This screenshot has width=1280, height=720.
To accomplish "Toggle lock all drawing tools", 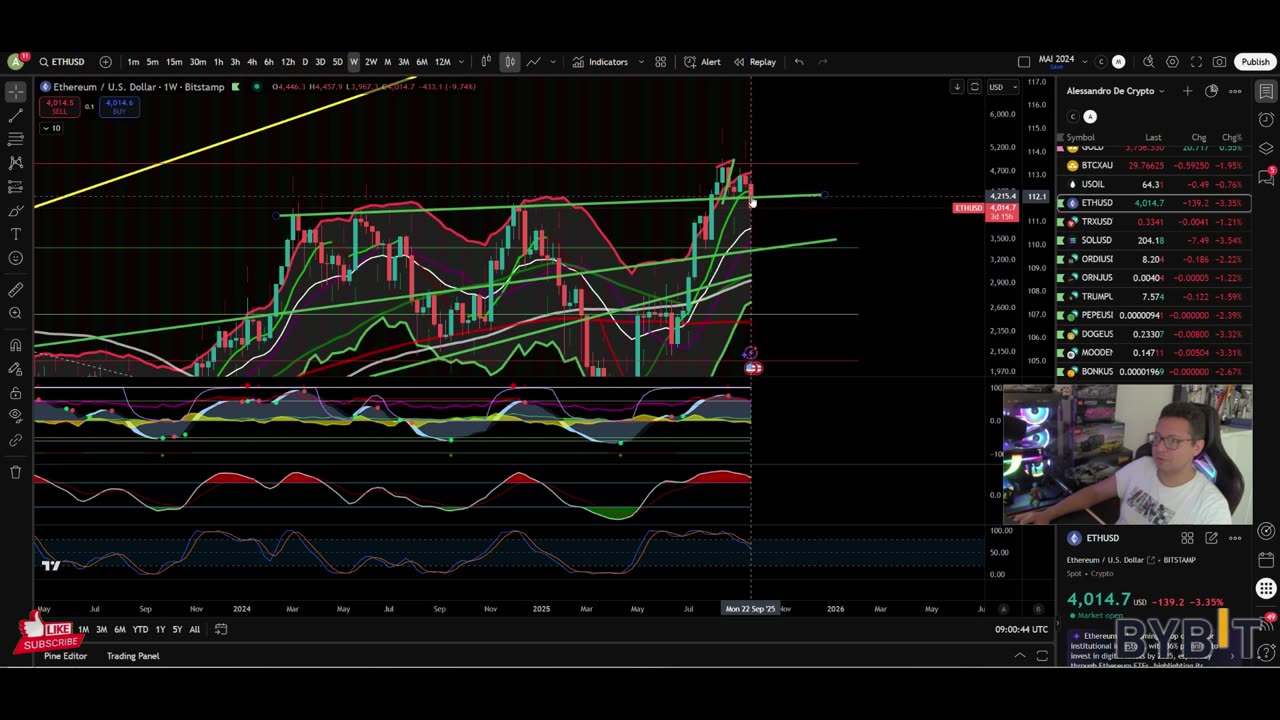I will tap(16, 392).
